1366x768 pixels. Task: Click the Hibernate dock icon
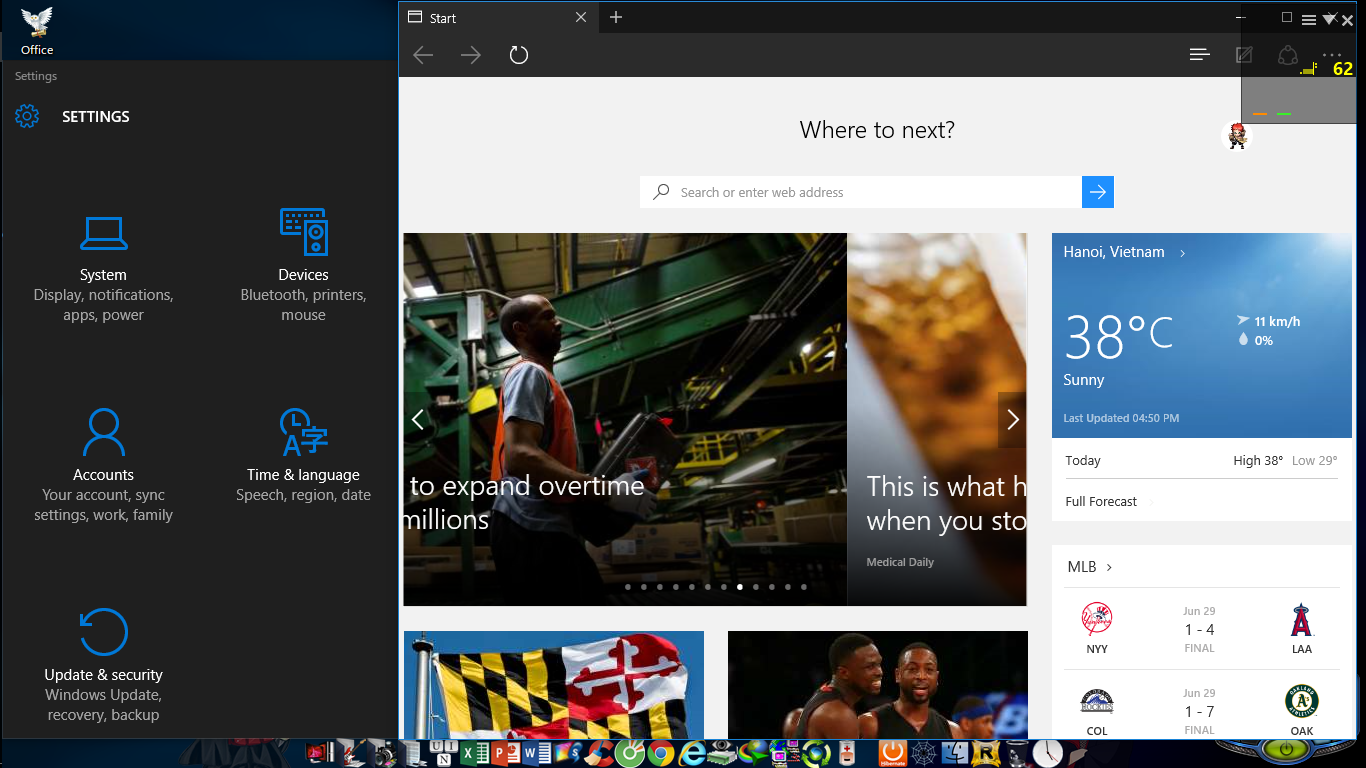pos(892,753)
